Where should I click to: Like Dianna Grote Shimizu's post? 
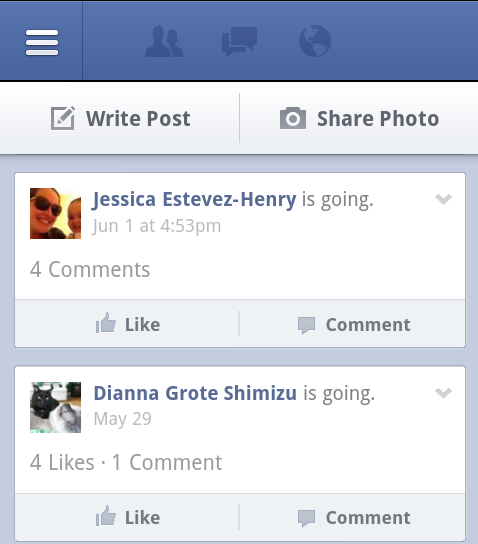point(128,517)
